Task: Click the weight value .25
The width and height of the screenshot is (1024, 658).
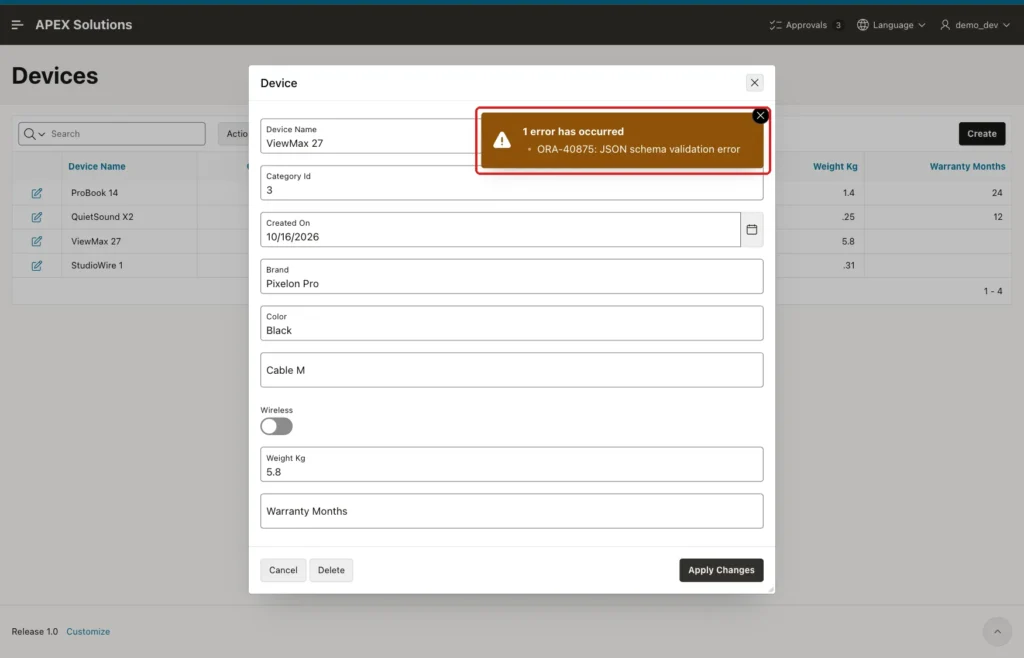Action: [x=848, y=217]
